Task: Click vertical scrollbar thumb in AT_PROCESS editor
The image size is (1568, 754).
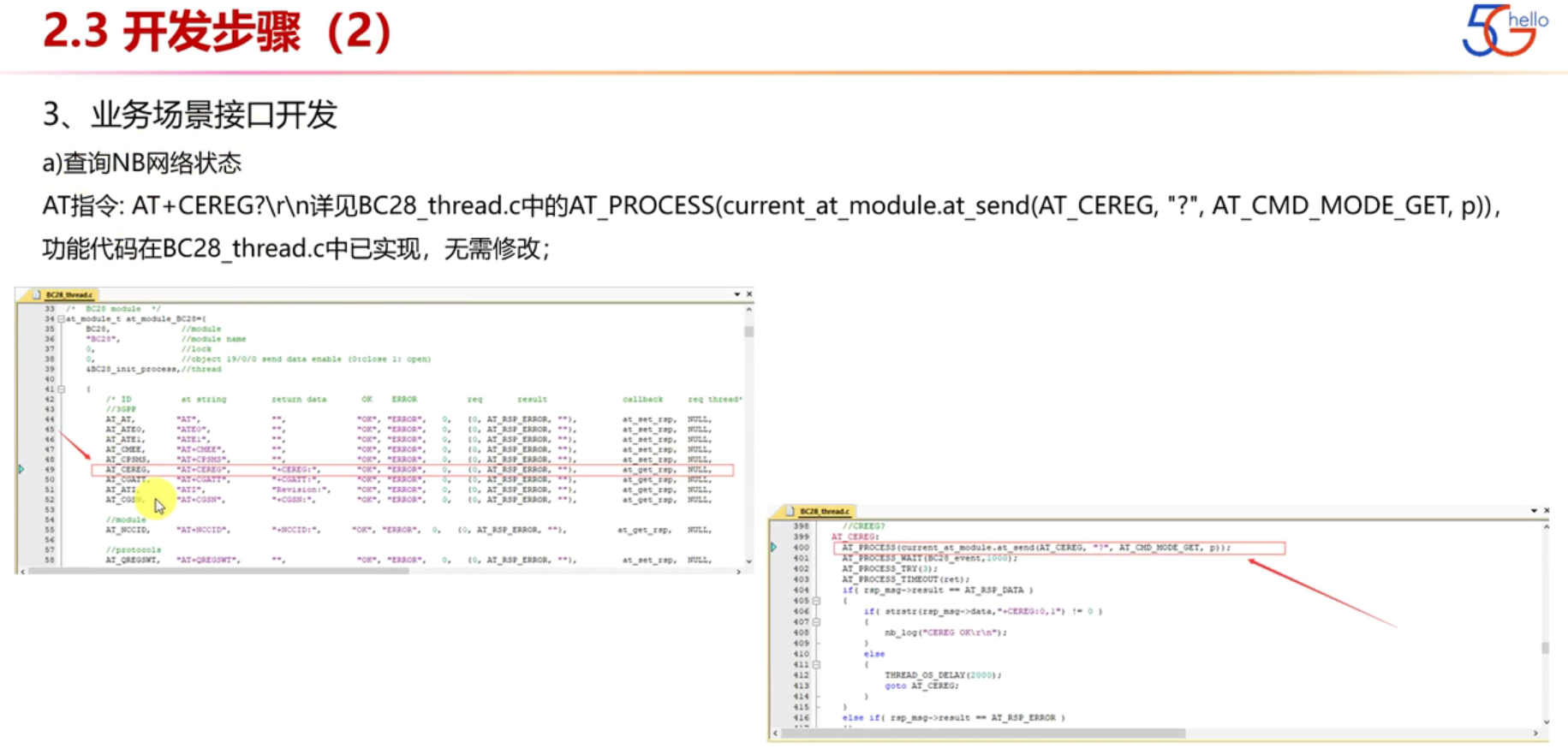Action: click(x=1546, y=648)
